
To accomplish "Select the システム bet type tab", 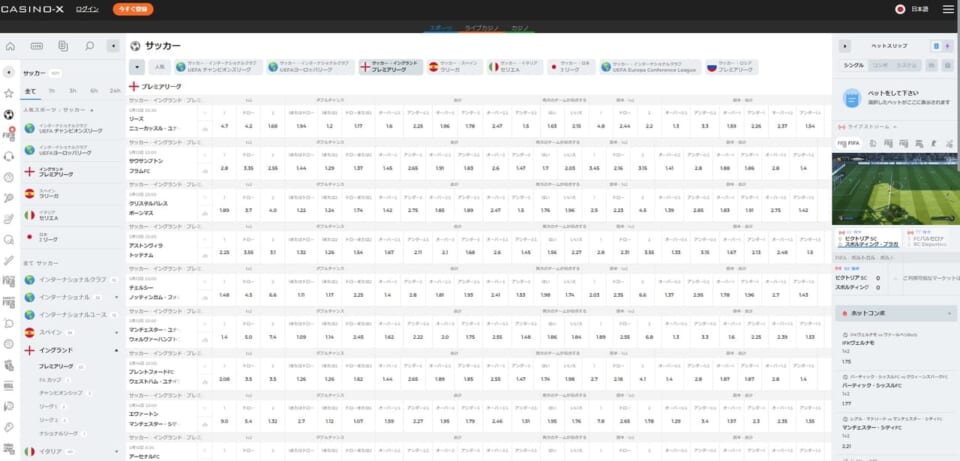I will tap(906, 66).
